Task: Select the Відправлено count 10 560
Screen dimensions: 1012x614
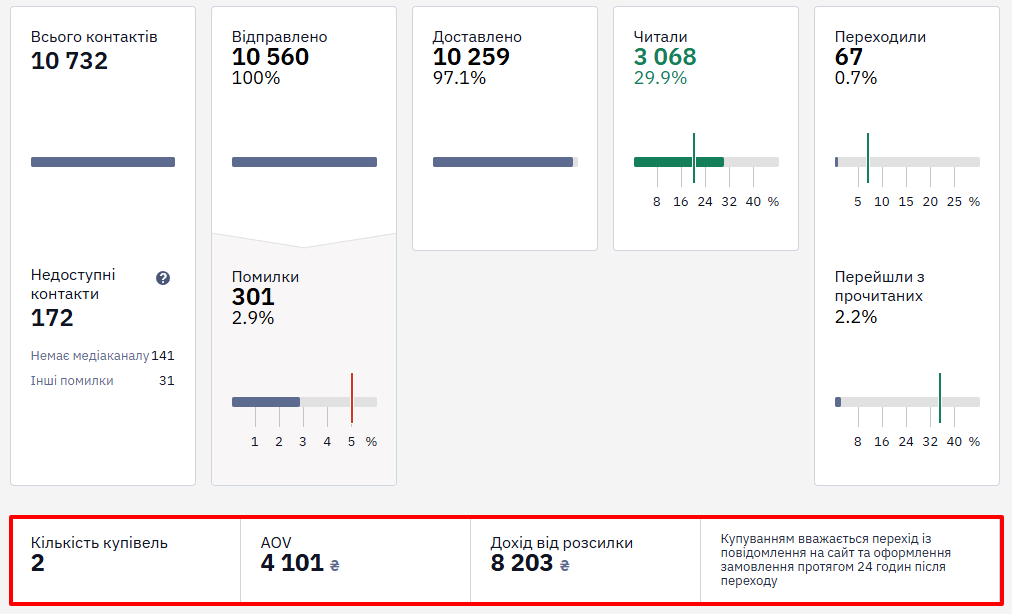Action: tap(270, 57)
